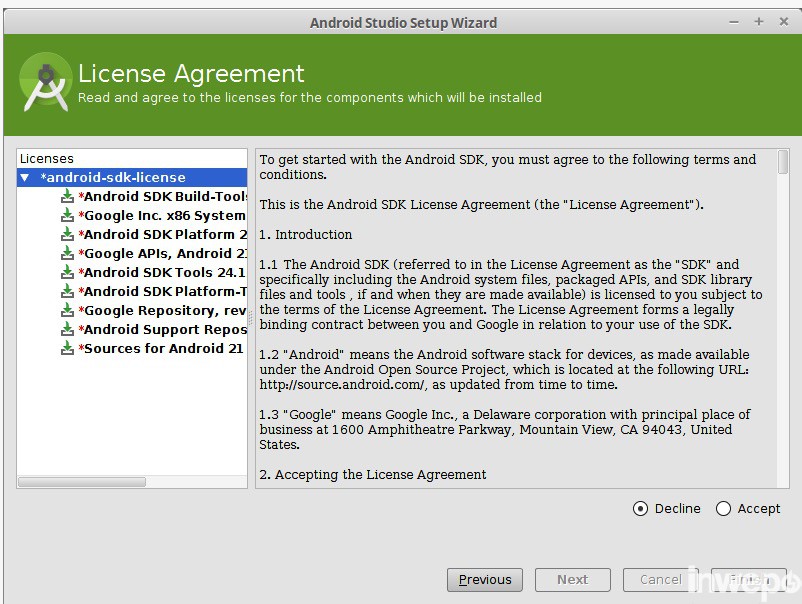Click download icon beside Google Inc. x86 System
The height and width of the screenshot is (604, 802).
[67, 216]
